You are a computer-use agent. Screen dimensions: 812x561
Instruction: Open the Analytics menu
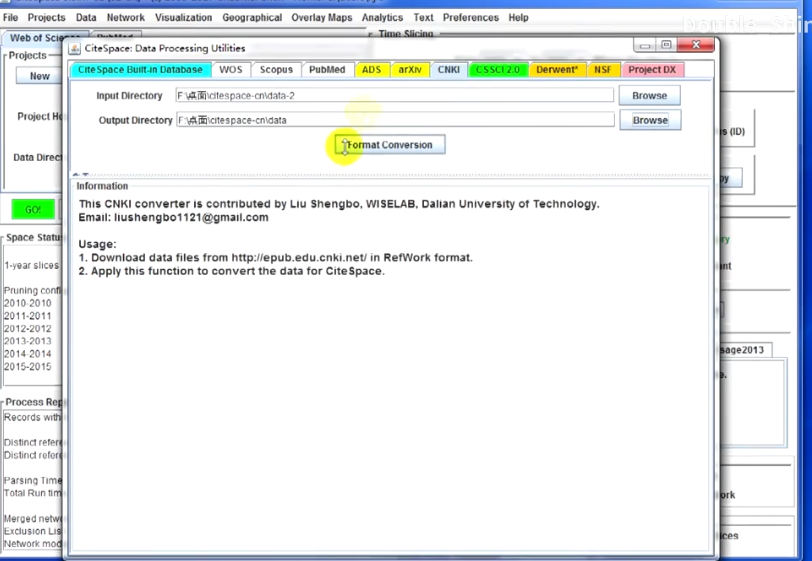(382, 18)
